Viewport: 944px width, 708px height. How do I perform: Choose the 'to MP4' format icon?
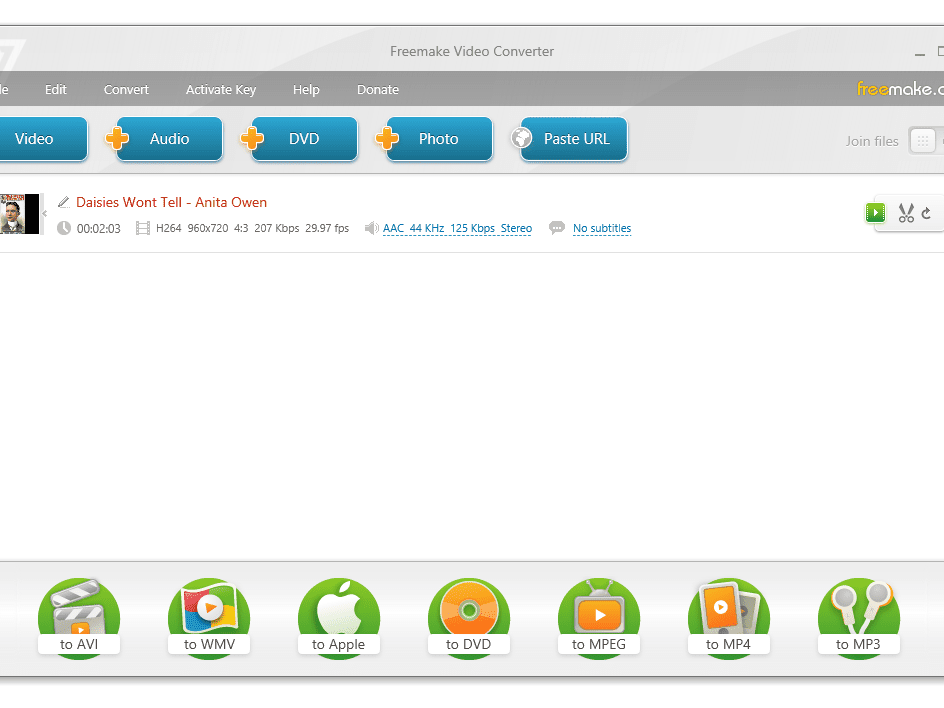point(729,614)
